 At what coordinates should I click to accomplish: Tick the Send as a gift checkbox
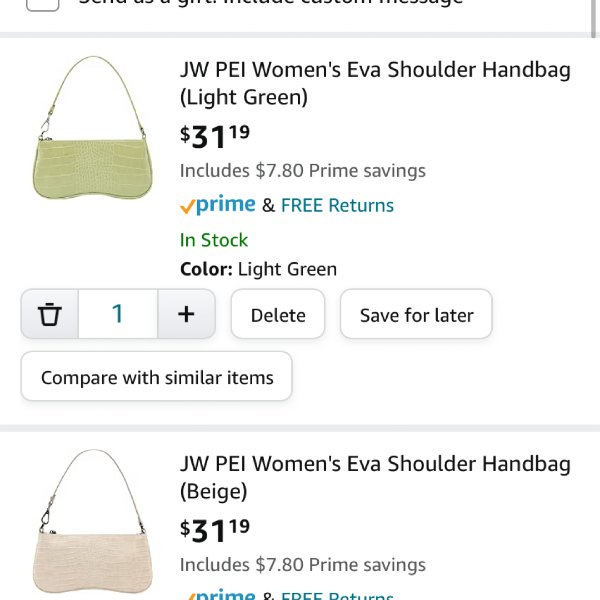[42, 4]
